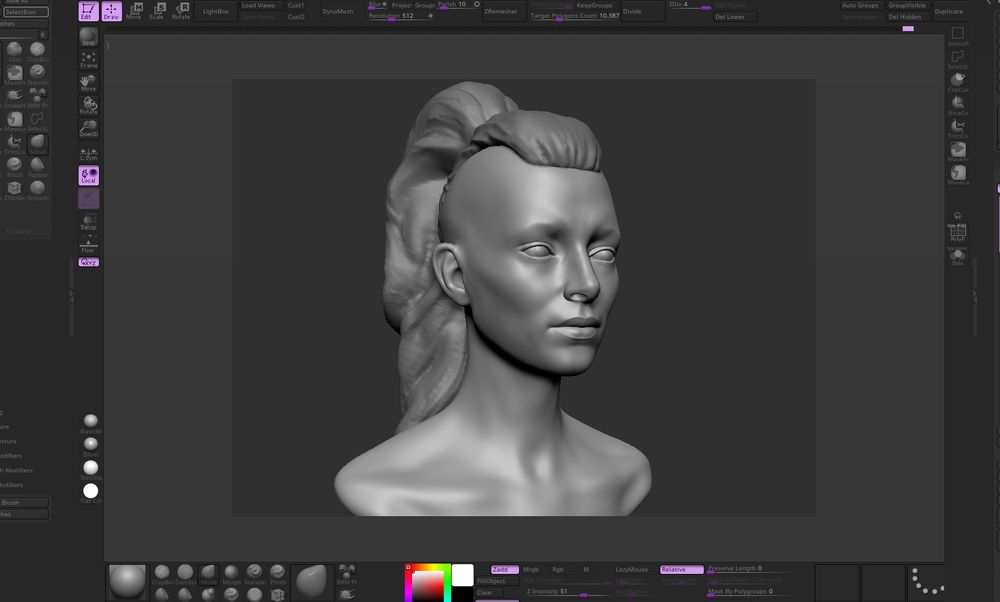Image resolution: width=1000 pixels, height=602 pixels.
Task: Select the Draw mode icon
Action: pos(111,11)
